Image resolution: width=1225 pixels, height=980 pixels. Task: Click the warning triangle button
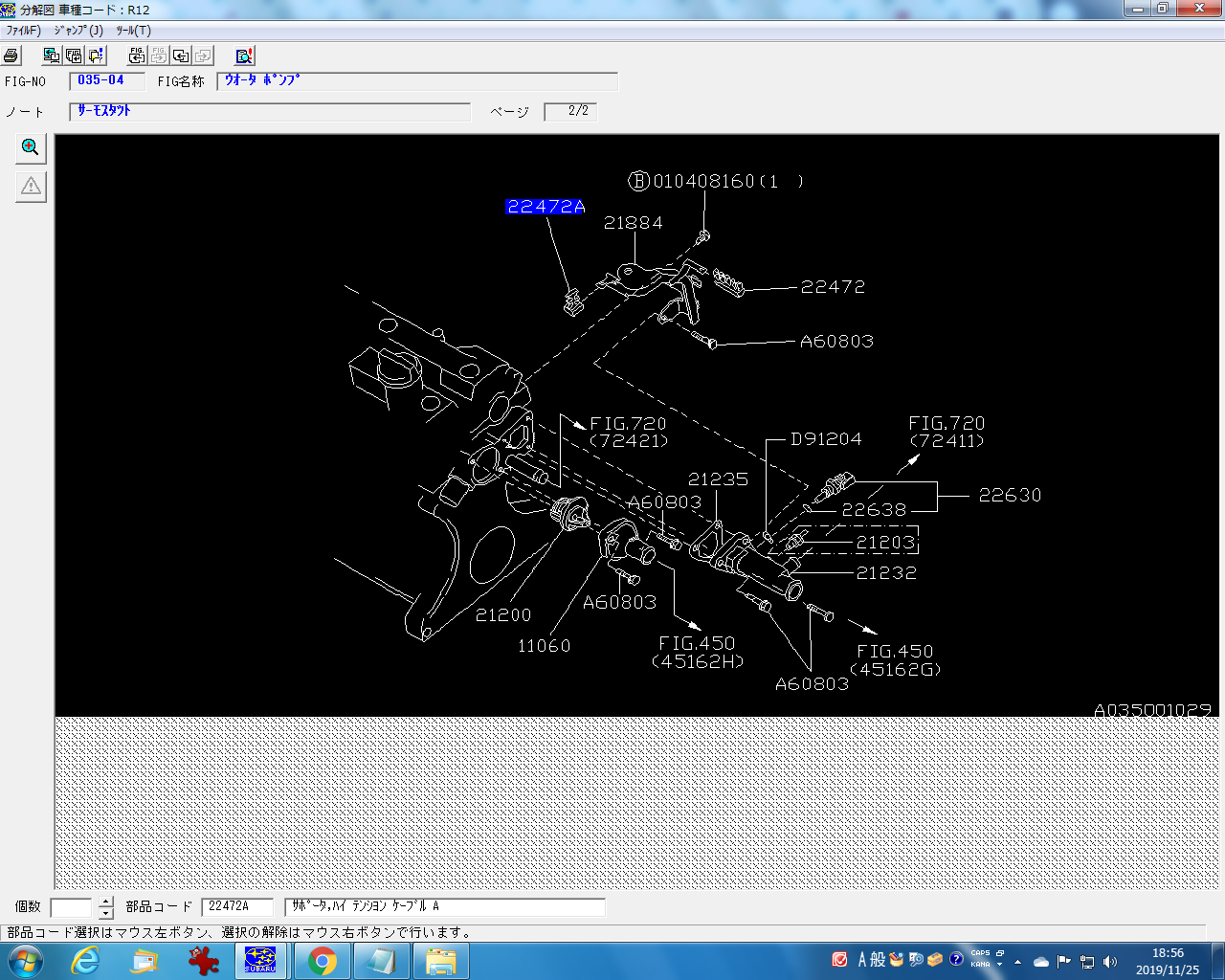point(31,186)
